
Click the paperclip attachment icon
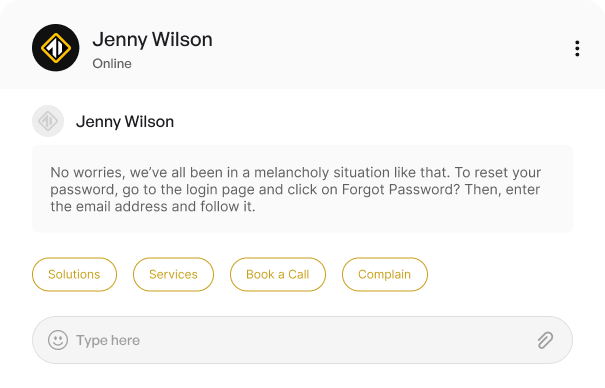click(x=546, y=340)
